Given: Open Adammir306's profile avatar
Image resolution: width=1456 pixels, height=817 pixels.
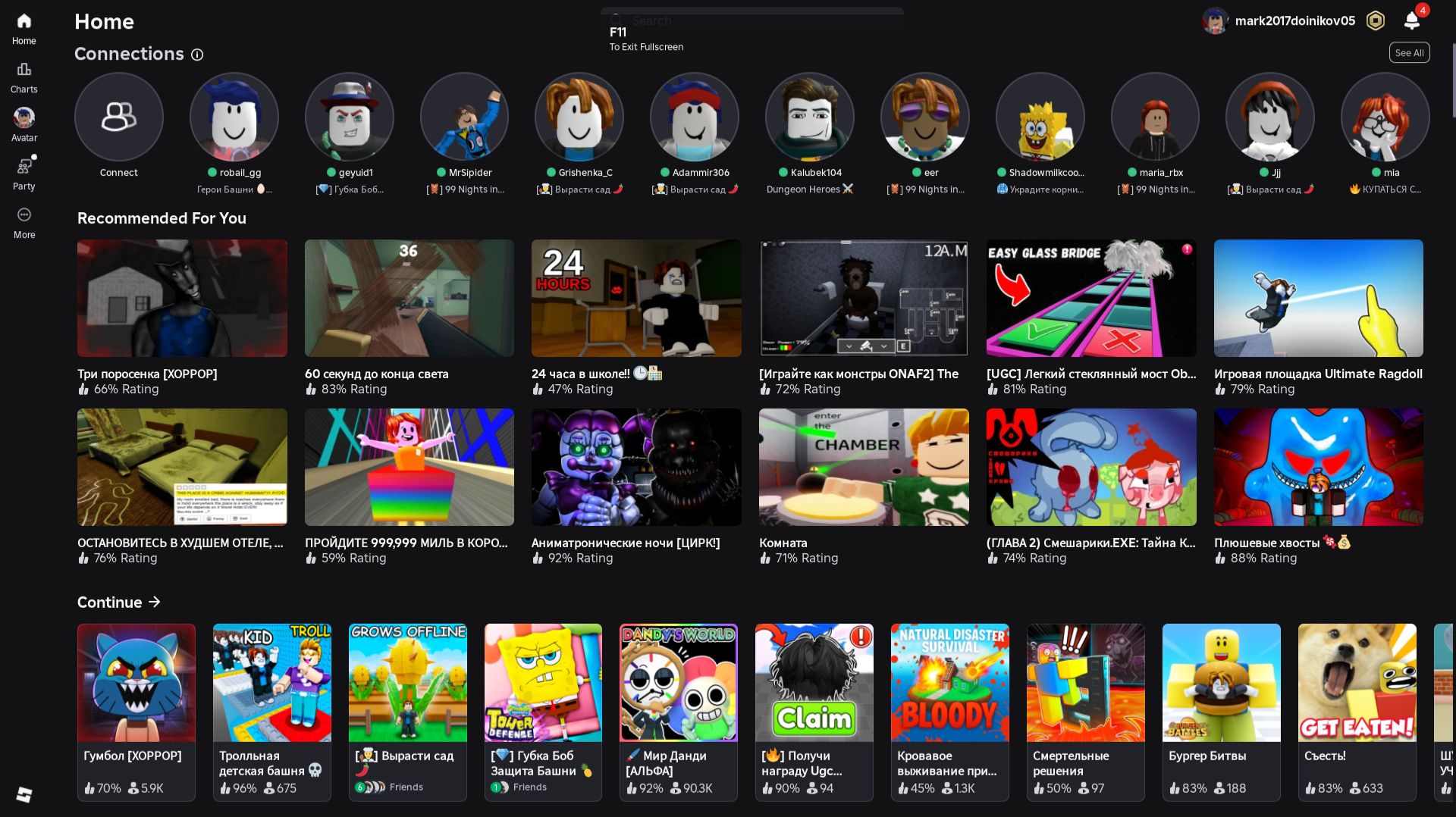Looking at the screenshot, I should point(695,117).
